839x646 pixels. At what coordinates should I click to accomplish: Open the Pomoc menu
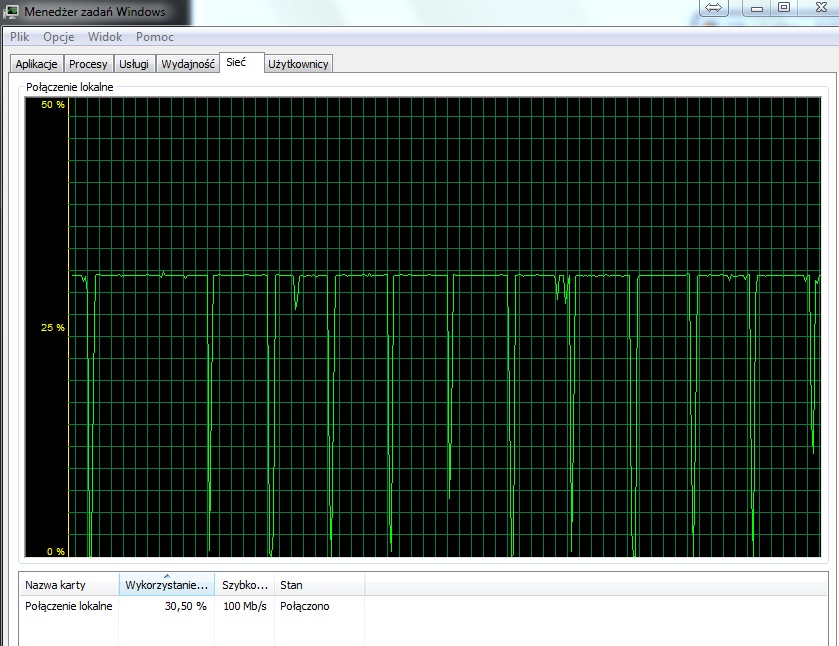tap(155, 37)
